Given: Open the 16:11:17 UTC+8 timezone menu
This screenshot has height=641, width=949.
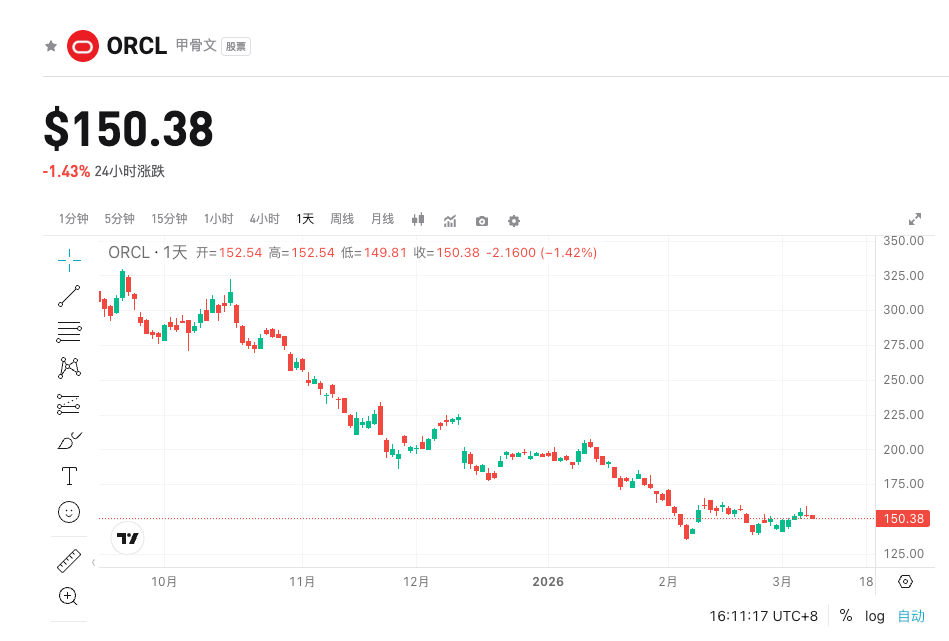Looking at the screenshot, I should tap(763, 616).
